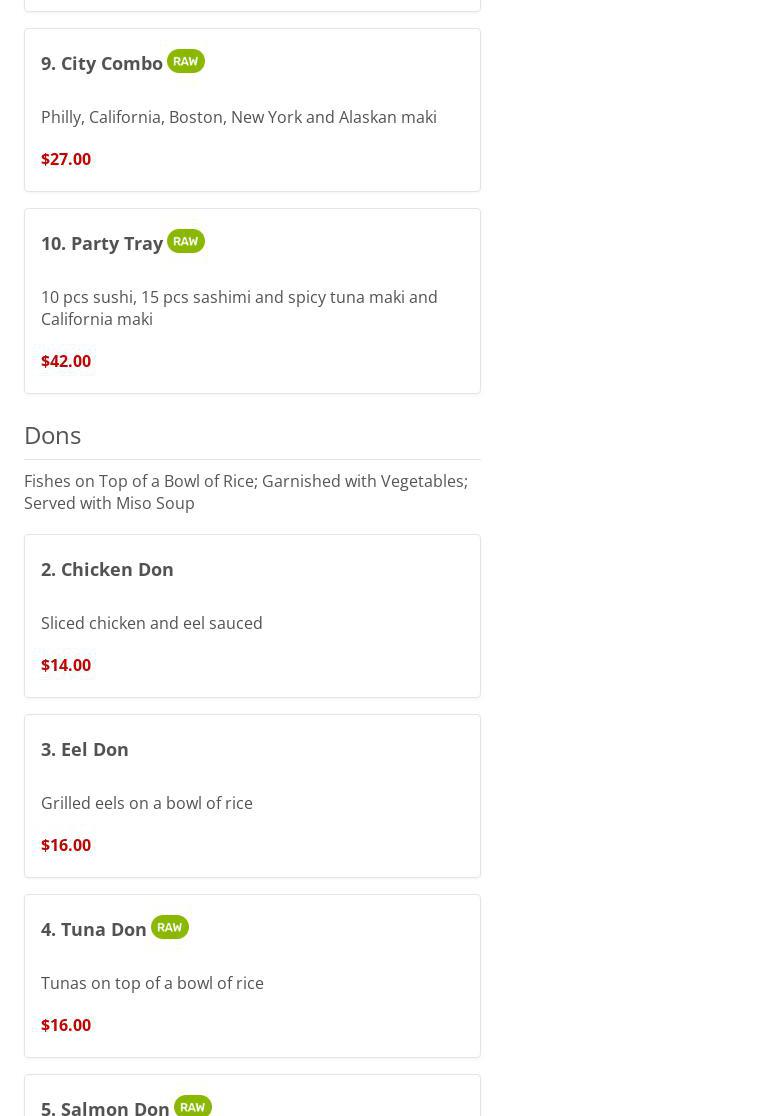Click the $16.00 price under Eel Don

point(66,845)
